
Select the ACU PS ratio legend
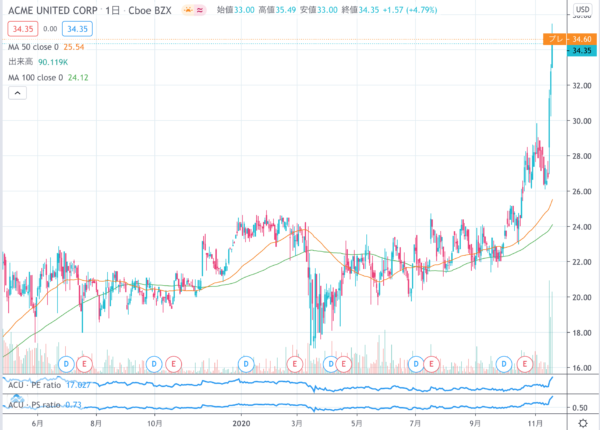(x=45, y=404)
